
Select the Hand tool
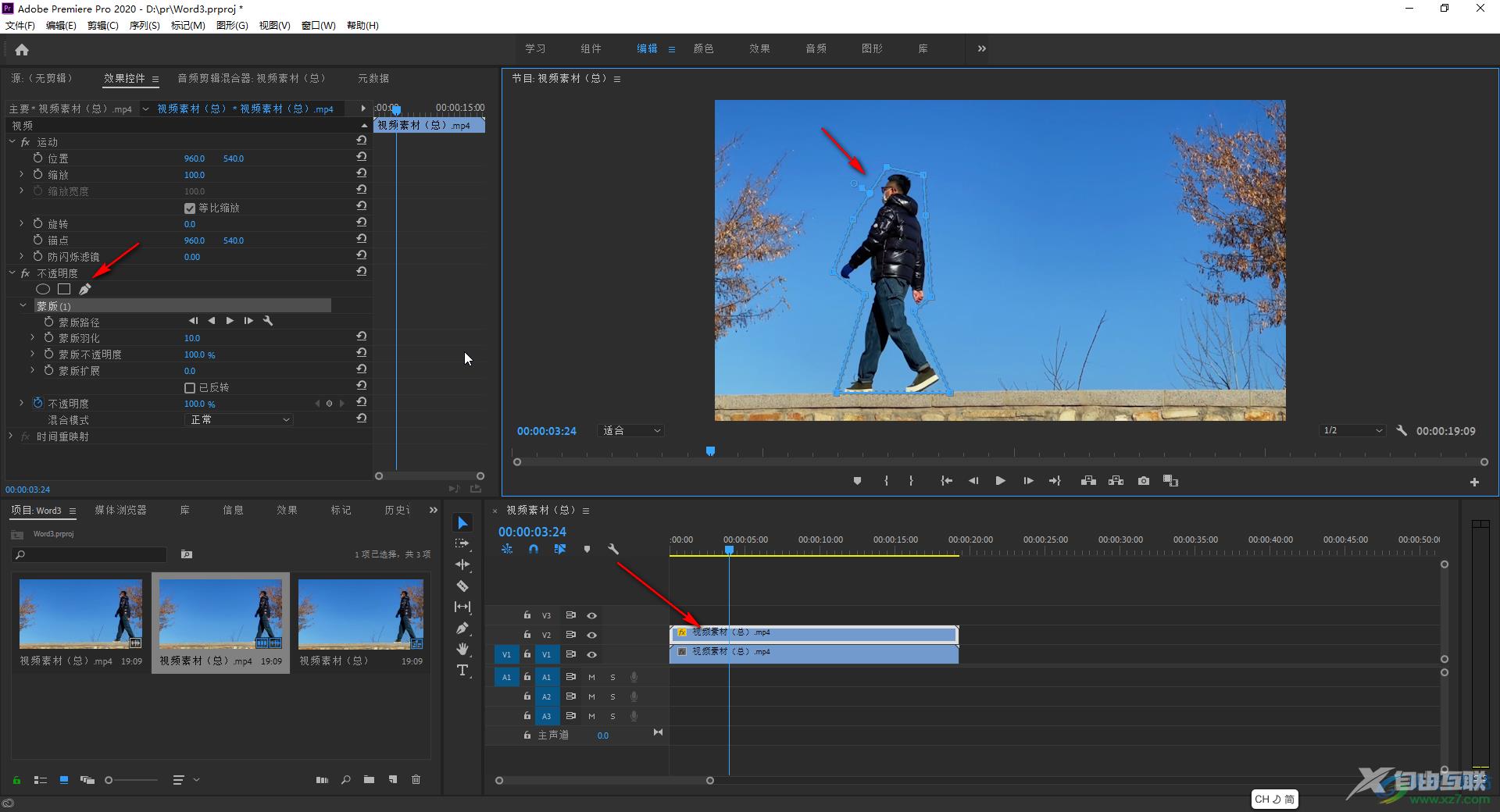tap(462, 649)
